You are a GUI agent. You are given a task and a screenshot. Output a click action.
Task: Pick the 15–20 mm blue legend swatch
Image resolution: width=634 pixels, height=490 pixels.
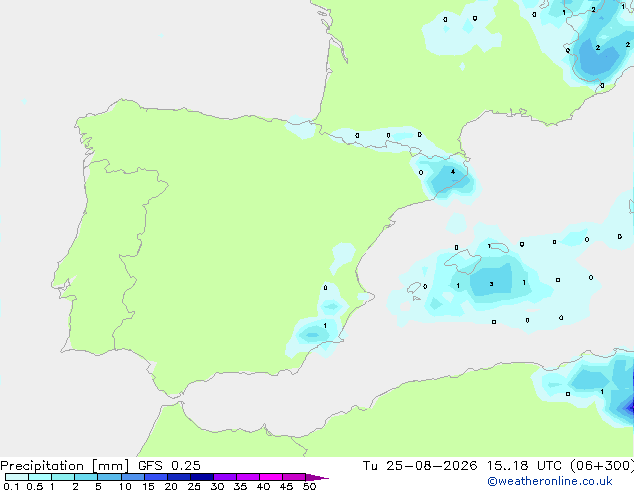(x=156, y=477)
